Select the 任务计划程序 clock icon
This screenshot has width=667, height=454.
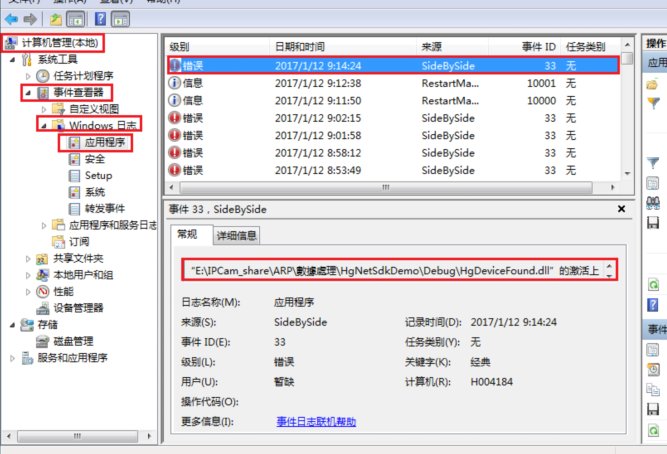43,76
